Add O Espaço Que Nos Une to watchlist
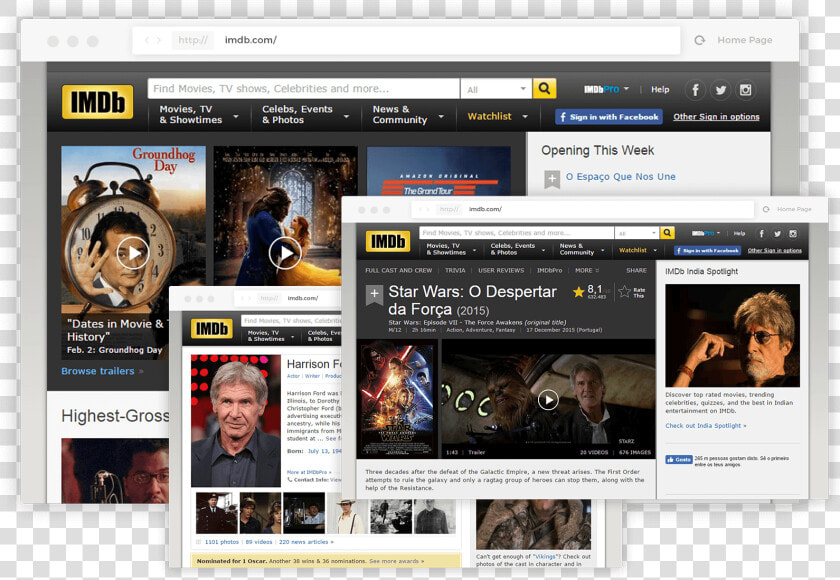 pos(552,179)
